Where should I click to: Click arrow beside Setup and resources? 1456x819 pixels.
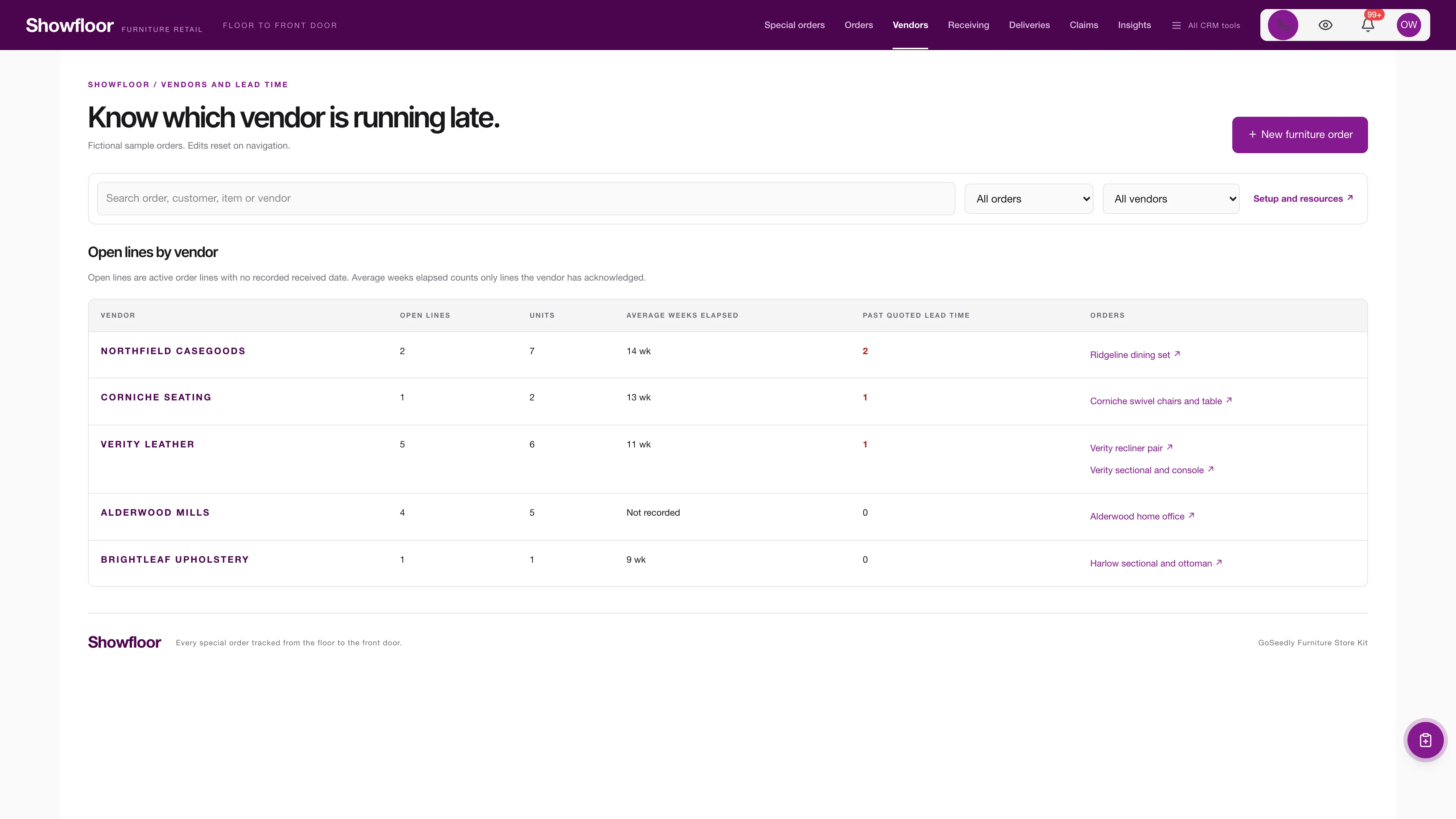pos(1350,198)
